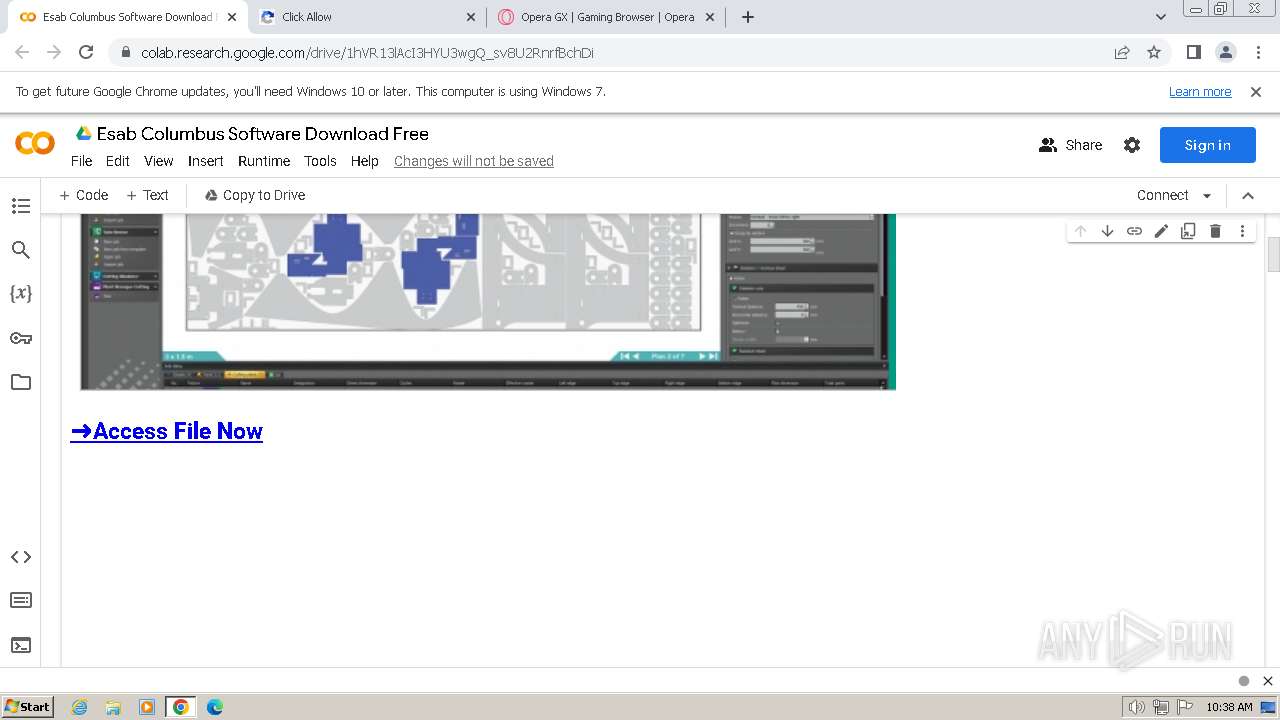Viewport: 1280px width, 720px height.
Task: Open the Command palette icon
Action: (x=20, y=600)
